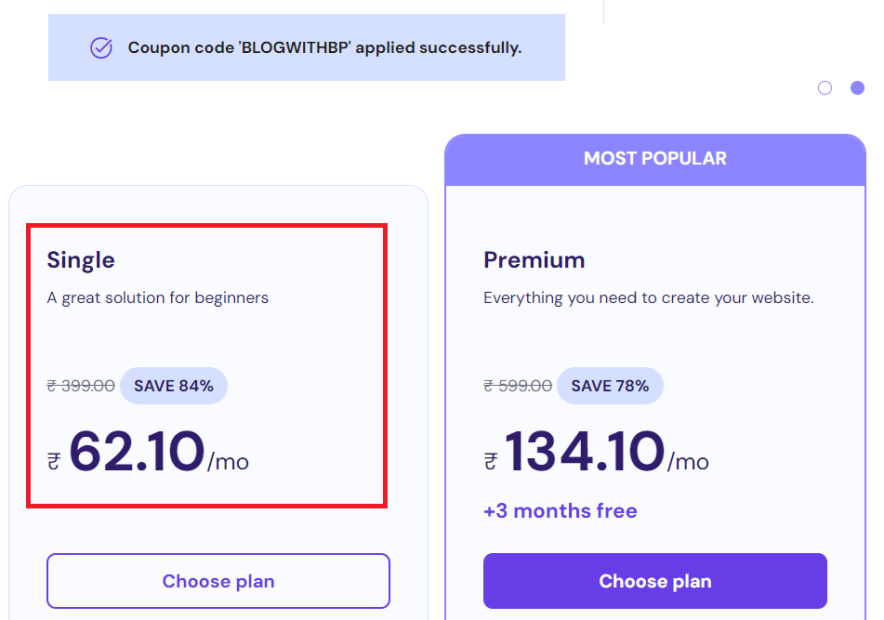Click the rupee symbol beside 134.10
This screenshot has width=884, height=620.
(491, 461)
